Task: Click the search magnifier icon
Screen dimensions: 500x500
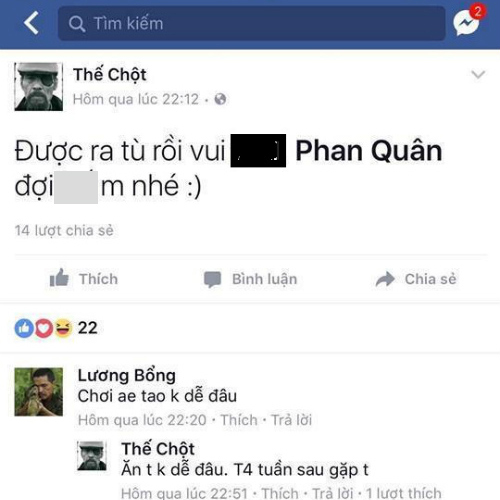Action: 77,24
